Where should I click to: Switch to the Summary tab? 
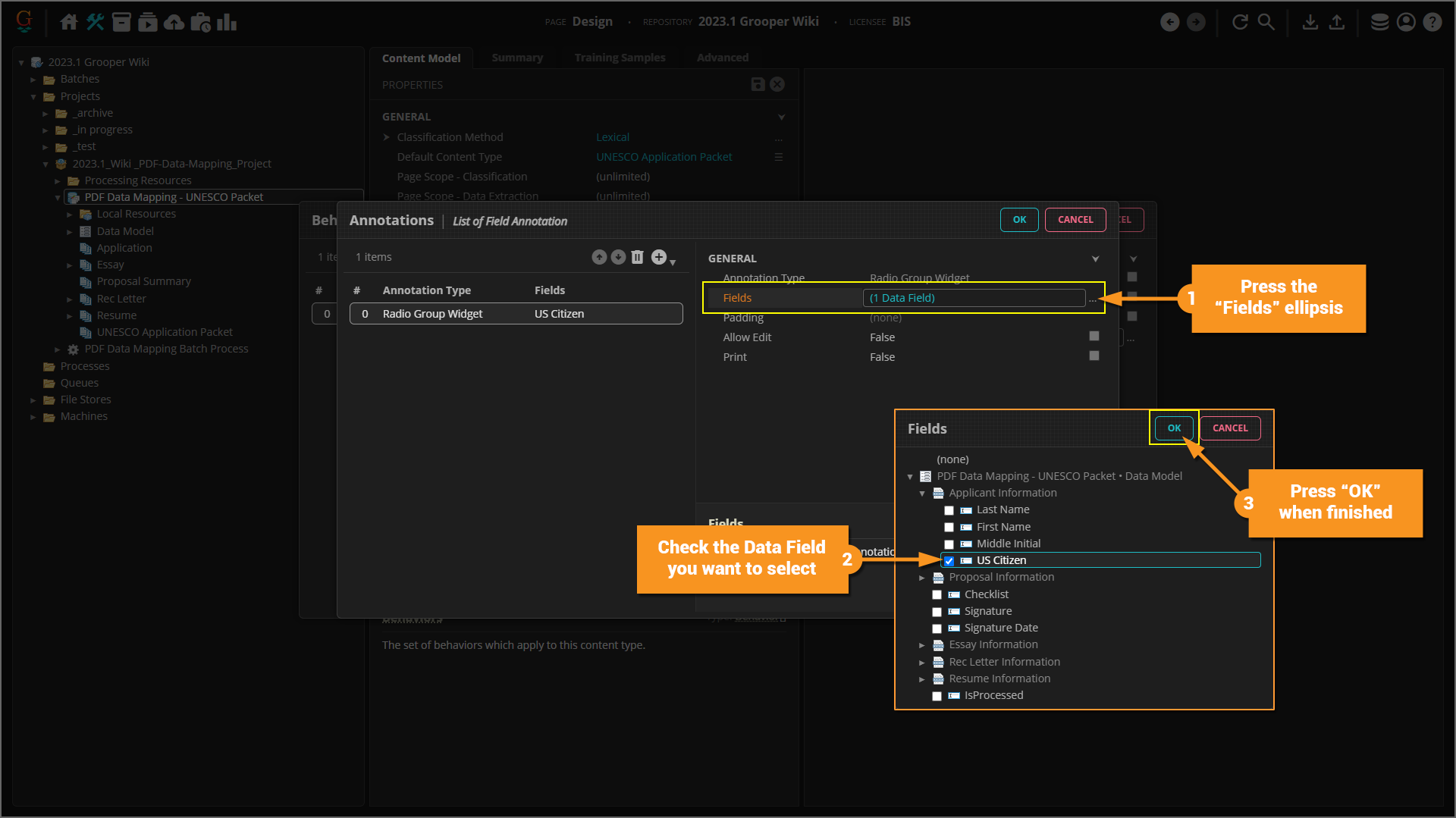[516, 58]
